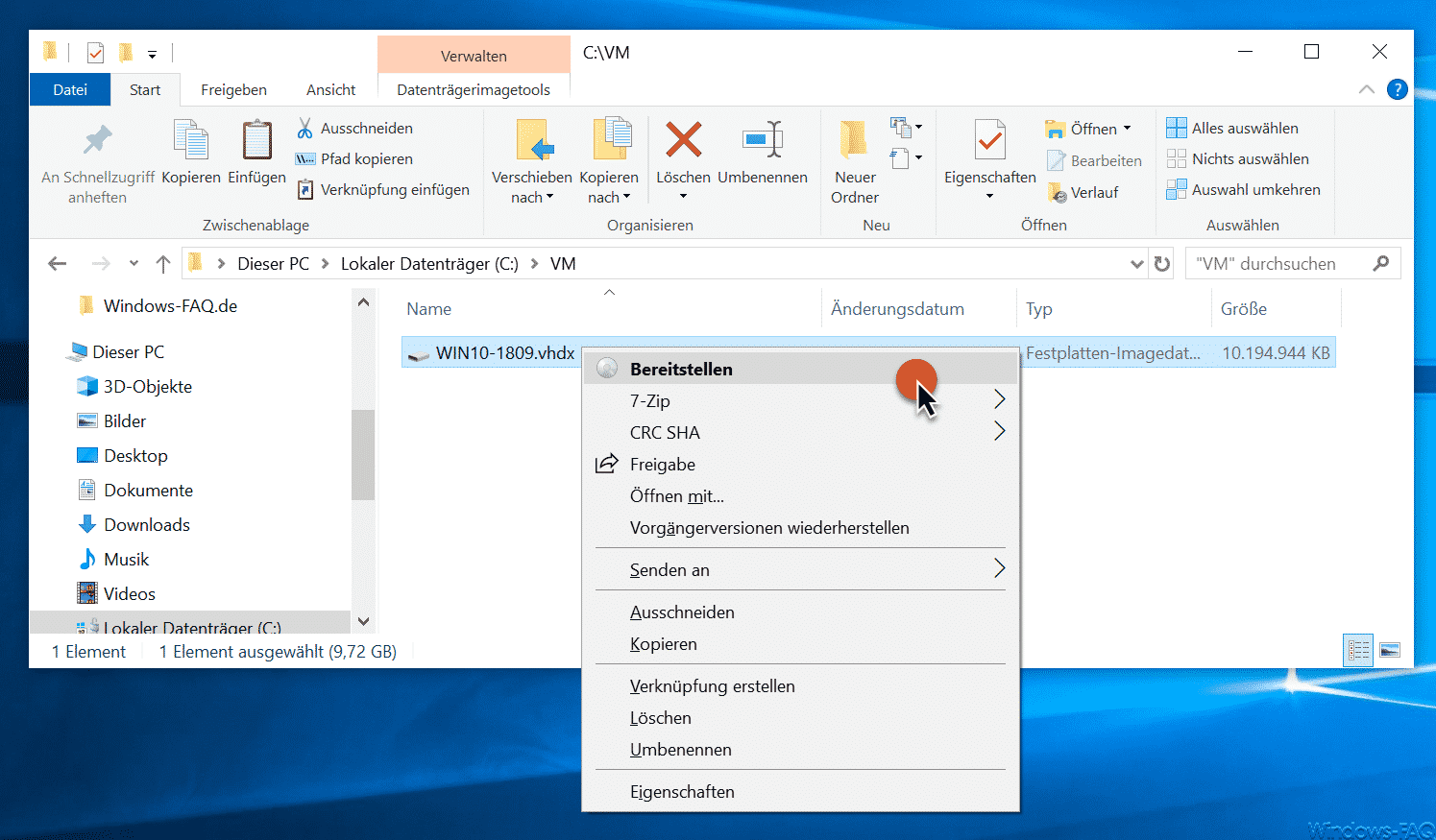1436x840 pixels.
Task: Sort by the Änderungsdatum column header
Action: (918, 308)
